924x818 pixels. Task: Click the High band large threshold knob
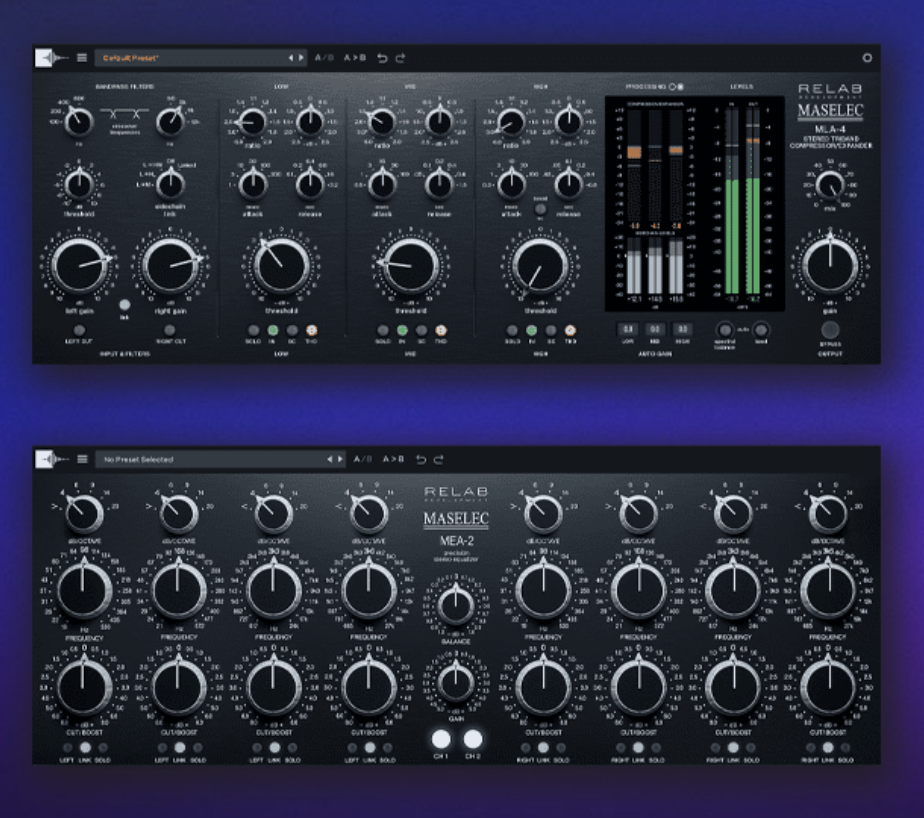(540, 266)
